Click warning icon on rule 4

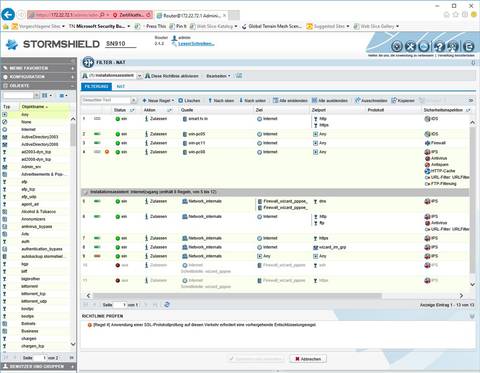(107, 152)
